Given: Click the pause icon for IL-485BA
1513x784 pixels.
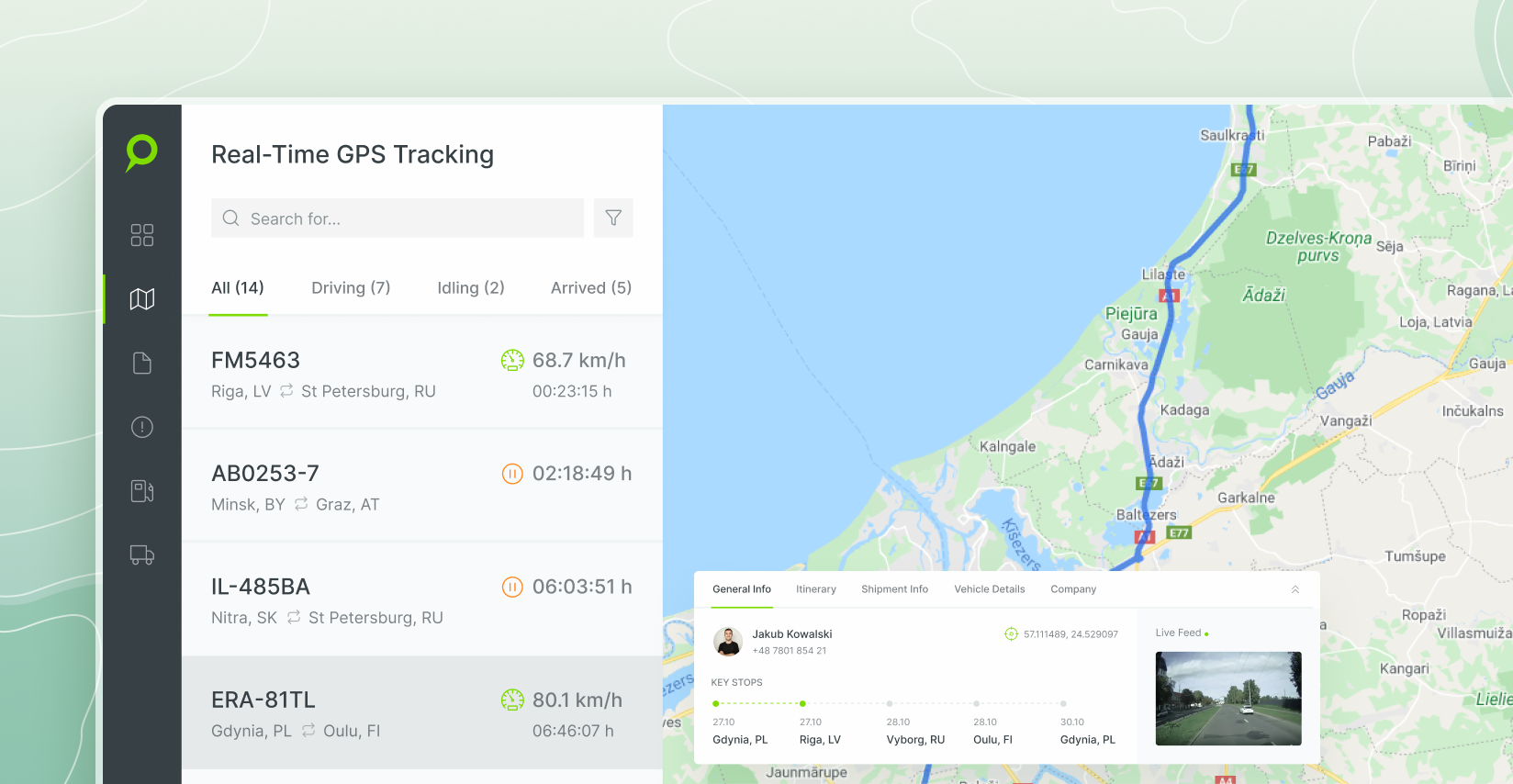Looking at the screenshot, I should [512, 587].
